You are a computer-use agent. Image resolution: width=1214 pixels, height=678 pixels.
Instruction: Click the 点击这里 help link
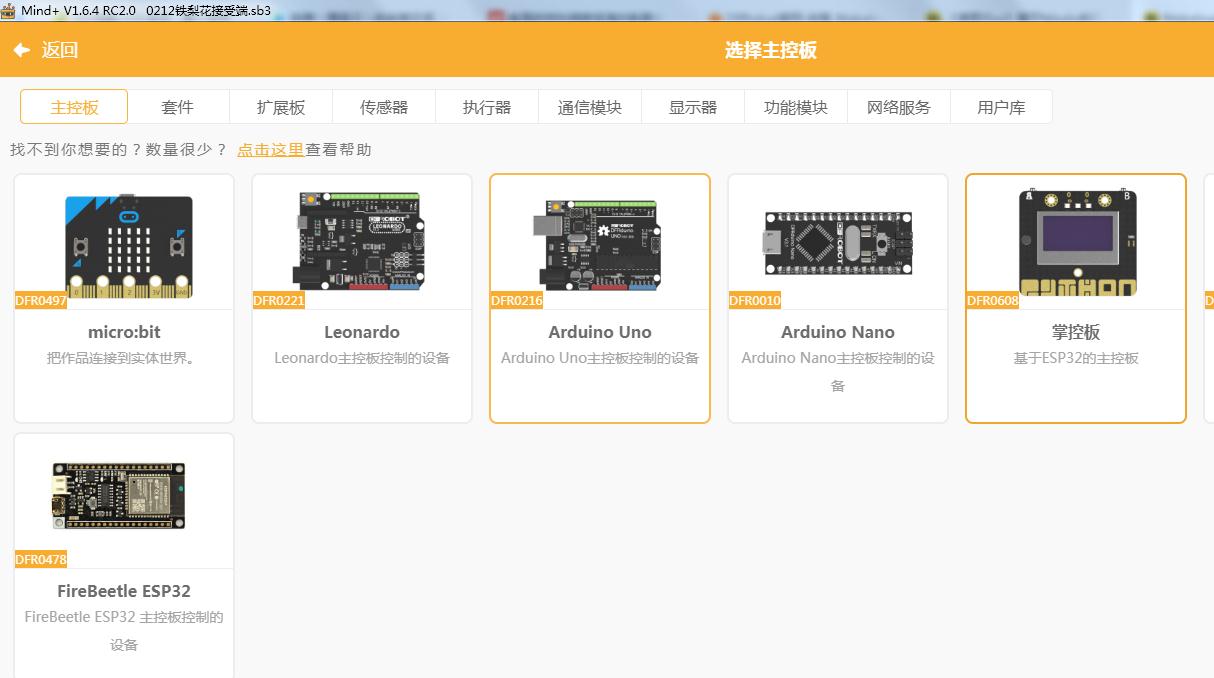click(270, 150)
